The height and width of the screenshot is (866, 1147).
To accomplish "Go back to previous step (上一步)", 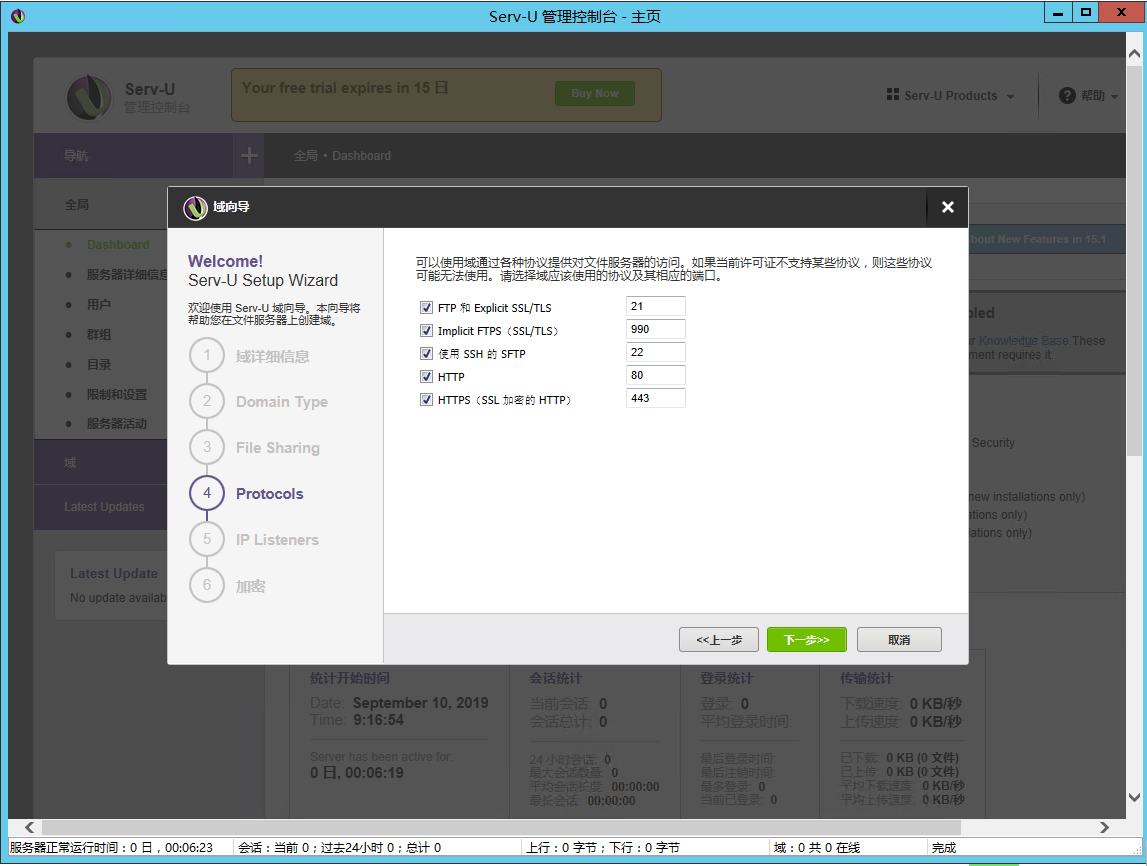I will click(718, 639).
